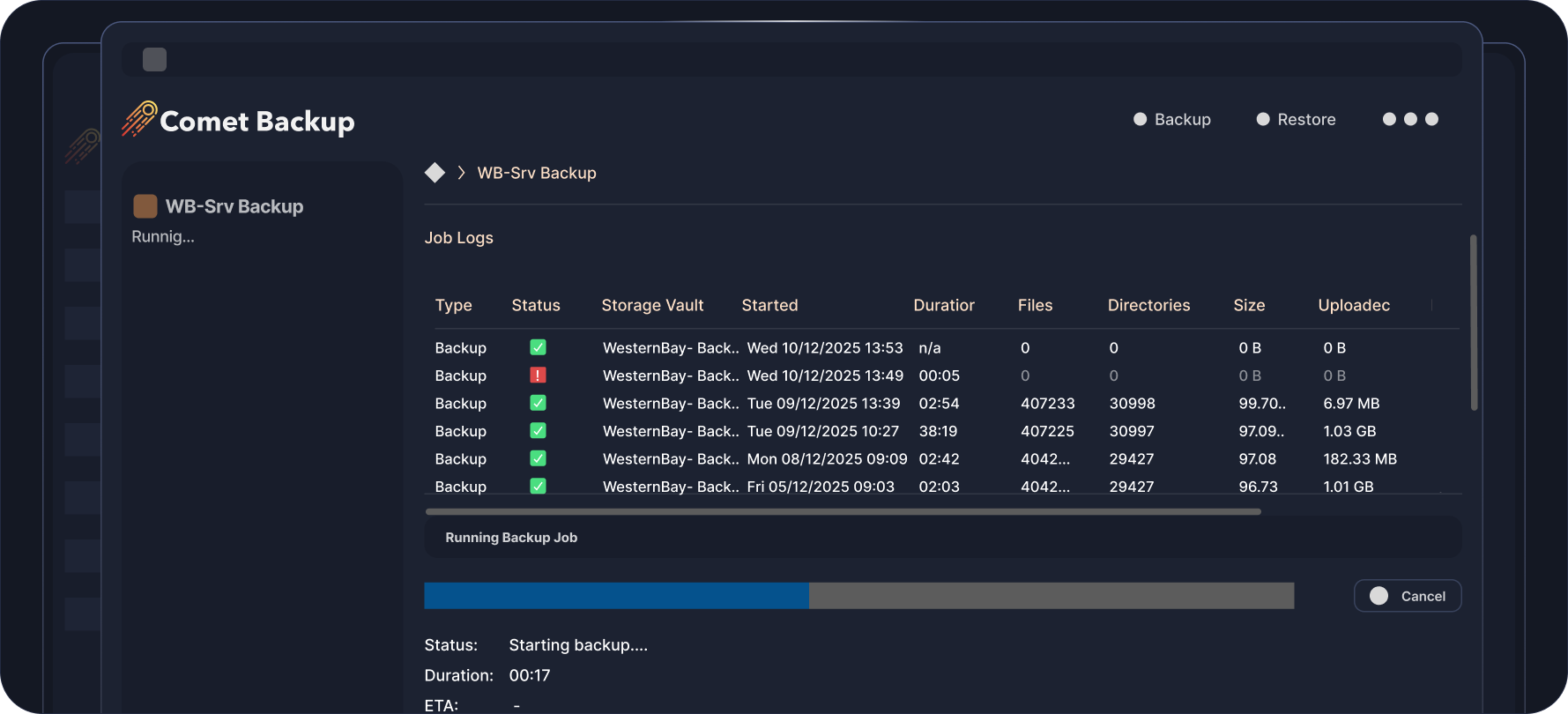
Task: Click the '30998' directories value
Action: [x=1132, y=403]
